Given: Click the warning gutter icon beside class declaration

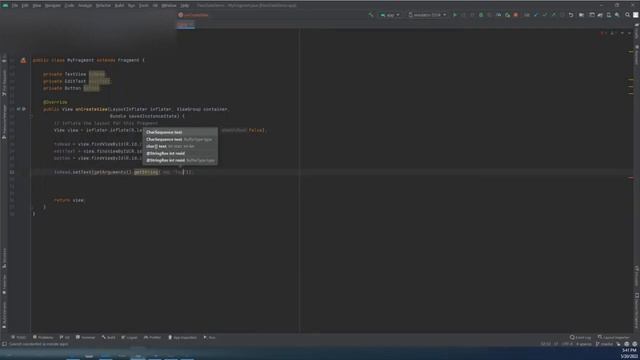Looking at the screenshot, I should [23, 60].
